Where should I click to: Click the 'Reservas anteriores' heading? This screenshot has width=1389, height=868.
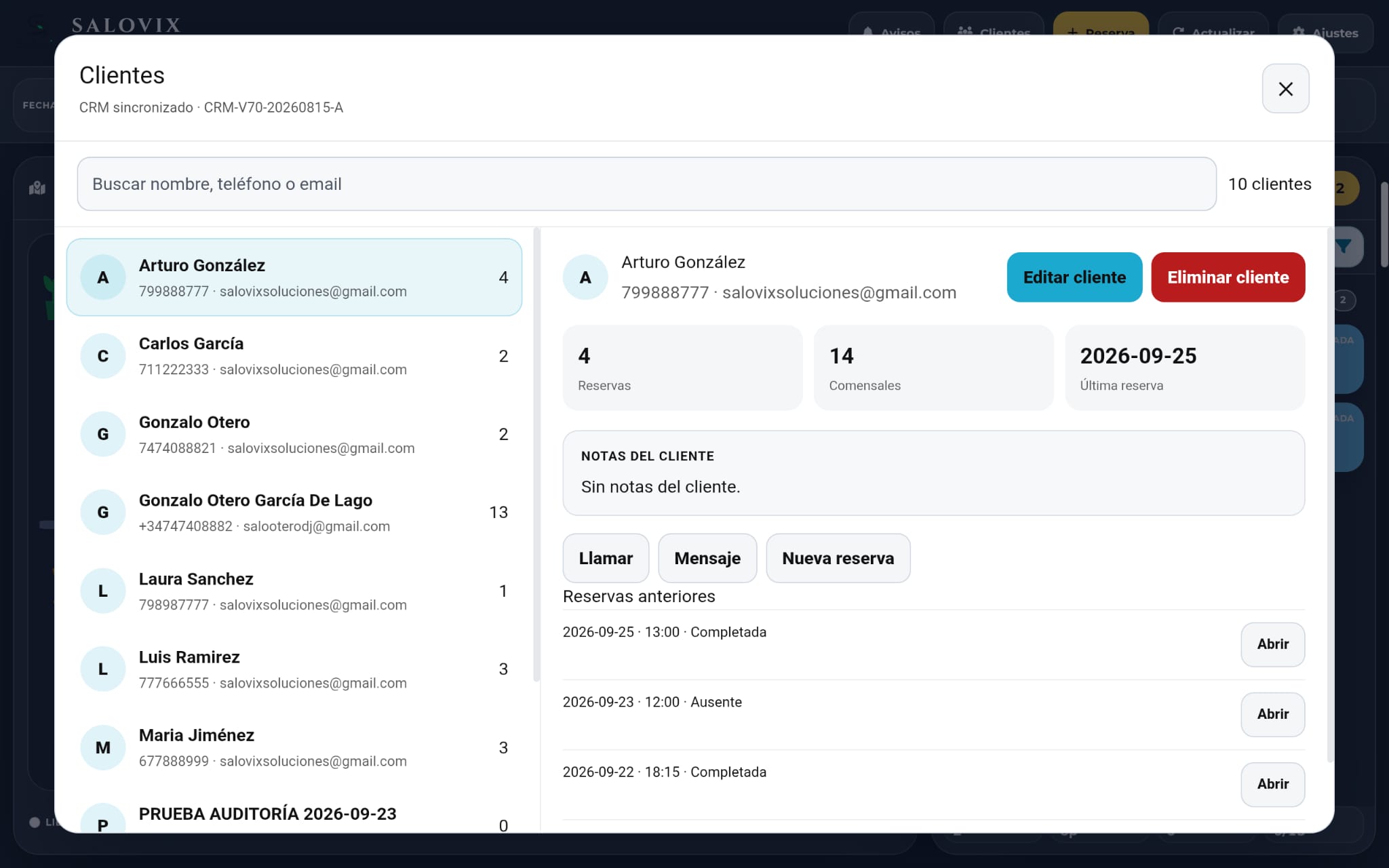(639, 596)
